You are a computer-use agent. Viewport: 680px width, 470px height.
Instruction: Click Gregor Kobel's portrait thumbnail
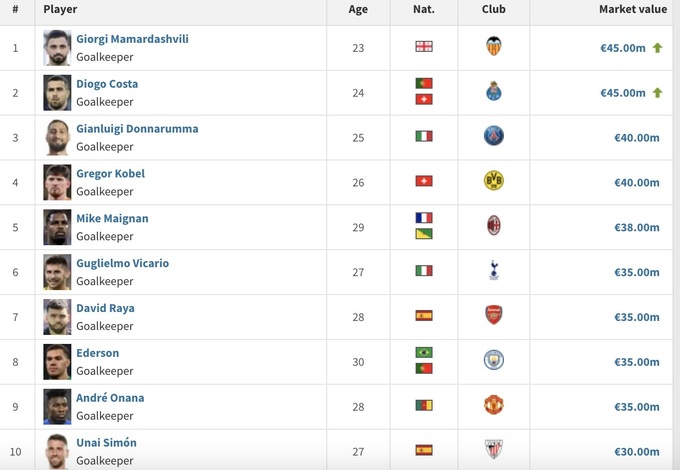57,182
